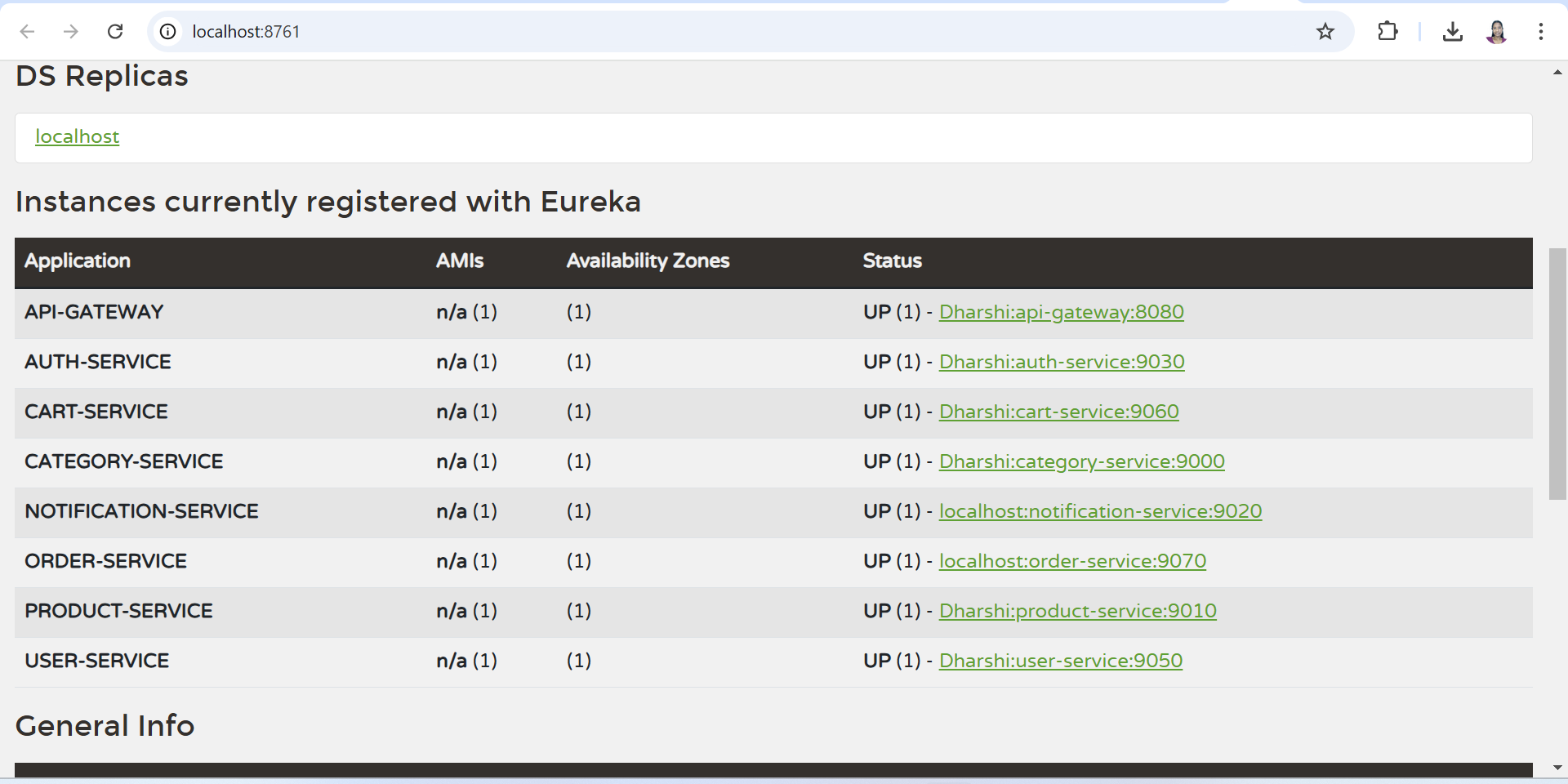Screen dimensions: 1568x784
Task: Open Dharshi:product-service:9010 instance link
Action: point(1077,611)
